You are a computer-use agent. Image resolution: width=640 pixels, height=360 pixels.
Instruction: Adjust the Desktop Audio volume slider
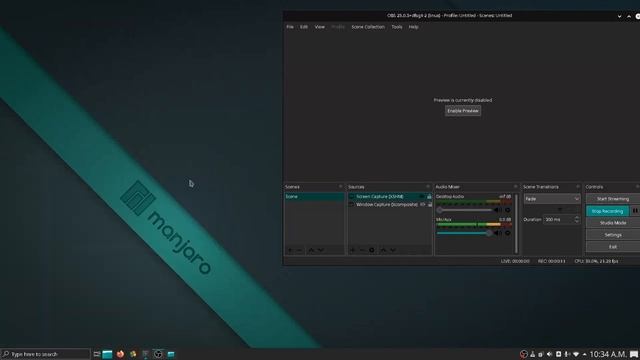click(465, 210)
